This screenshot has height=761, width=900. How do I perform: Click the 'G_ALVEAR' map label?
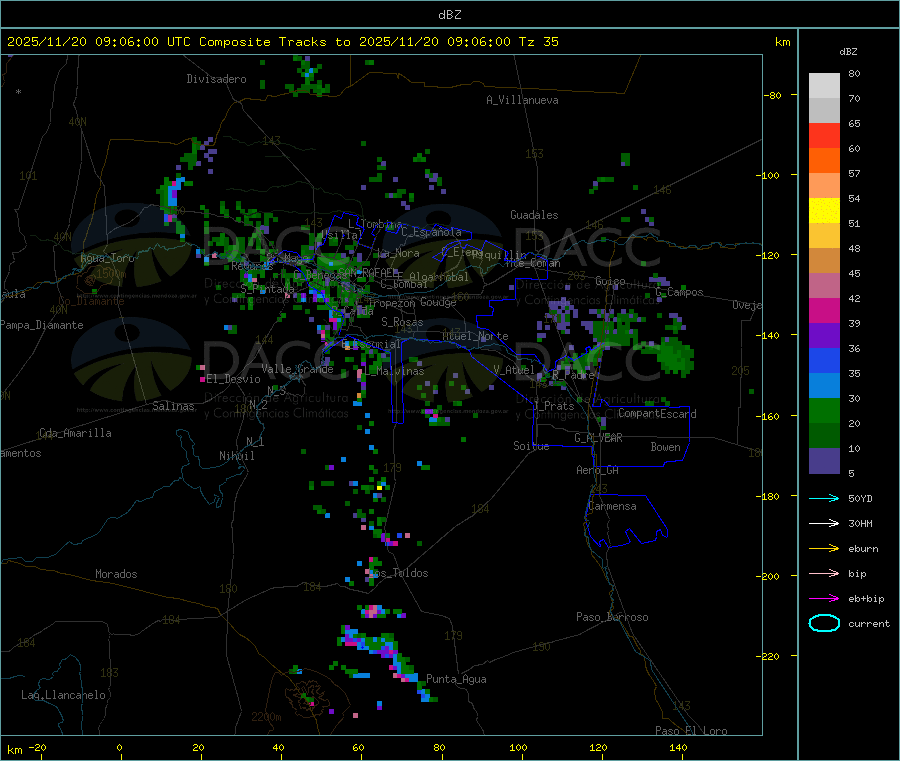pos(598,438)
